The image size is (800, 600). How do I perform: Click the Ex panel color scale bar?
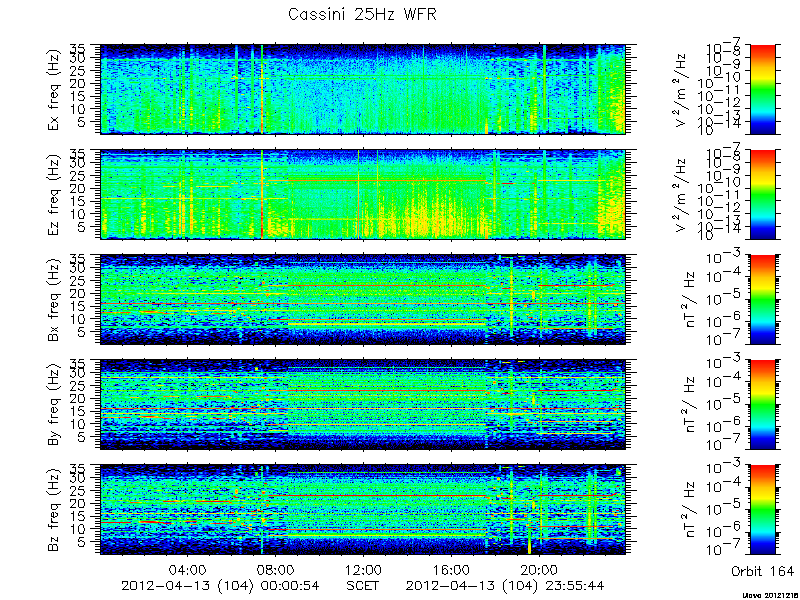[x=763, y=89]
